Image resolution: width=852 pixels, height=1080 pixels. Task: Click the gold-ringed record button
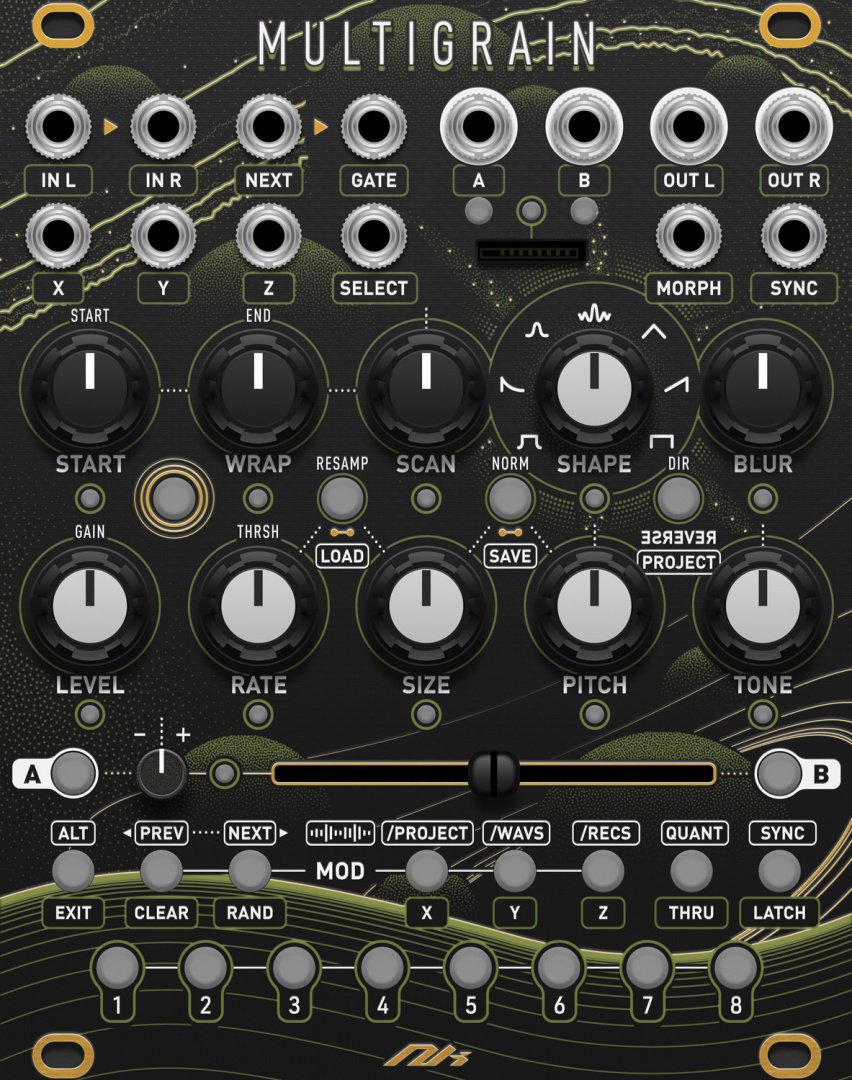click(x=174, y=499)
